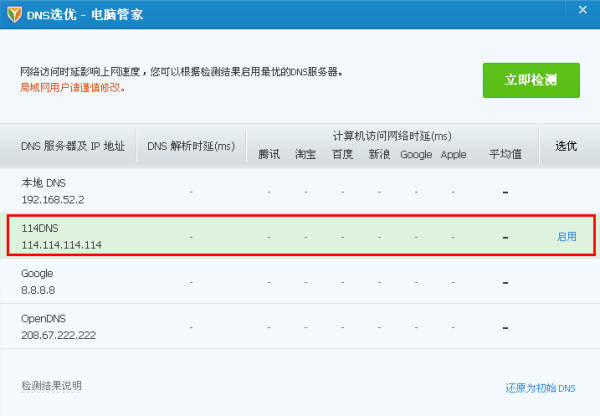600x416 pixels.
Task: Open 还原为初始 DNS link
Action: [540, 388]
